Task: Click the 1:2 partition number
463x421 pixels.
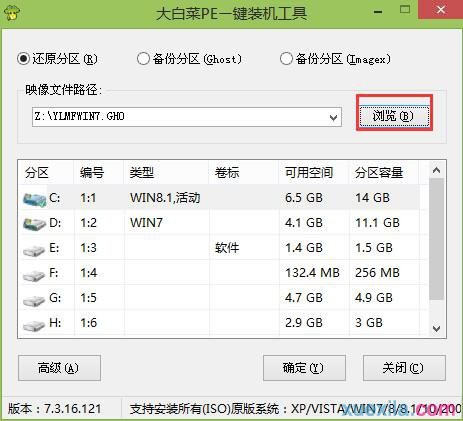Action: point(88,223)
